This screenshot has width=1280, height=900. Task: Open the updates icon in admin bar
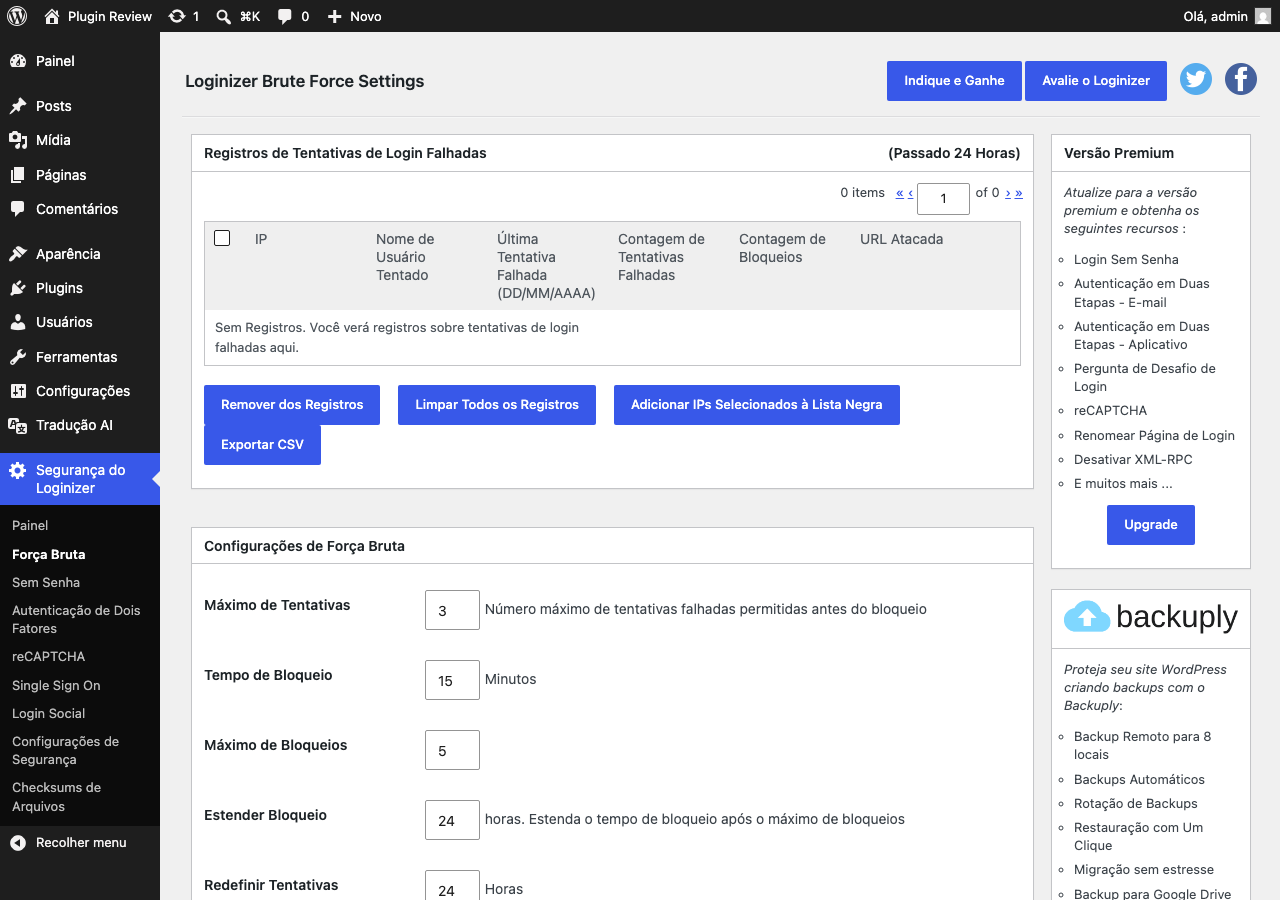coord(177,16)
